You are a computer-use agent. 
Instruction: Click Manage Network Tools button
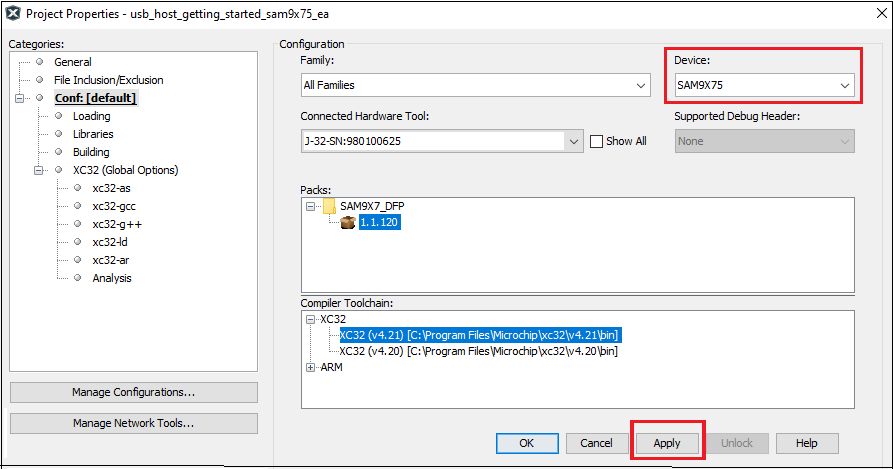pos(133,423)
